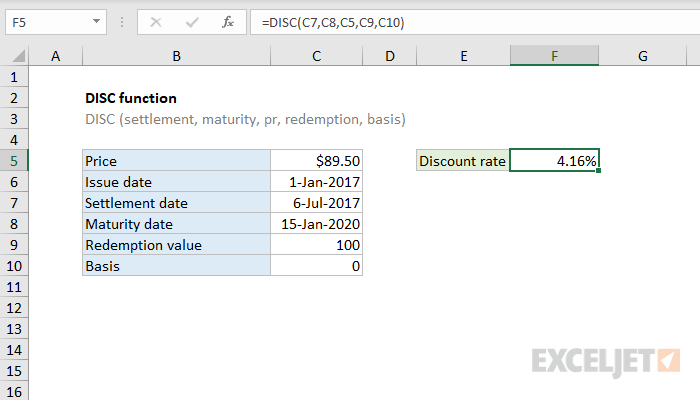
Task: Select row 11 header
Action: pyautogui.click(x=14, y=287)
